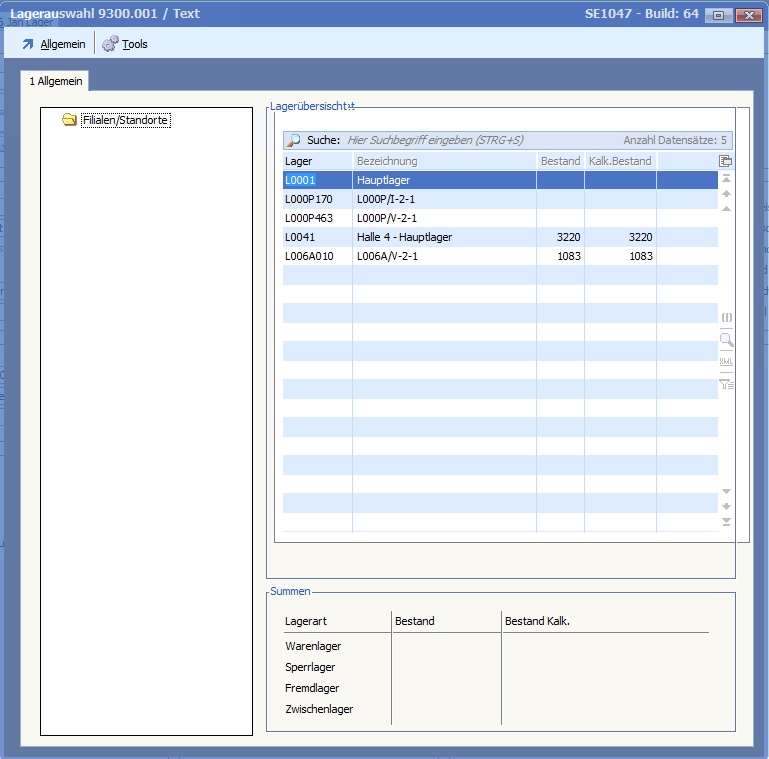Click the Kalk.Bestand column header
769x759 pixels.
(619, 161)
